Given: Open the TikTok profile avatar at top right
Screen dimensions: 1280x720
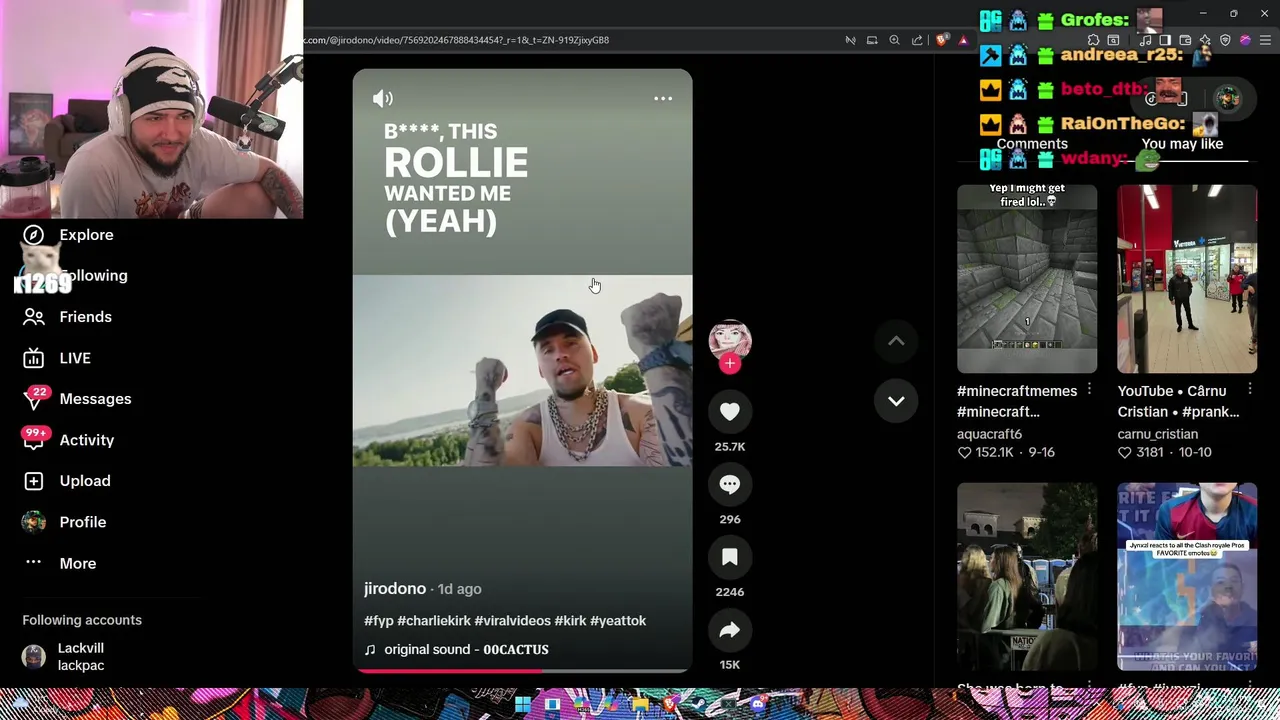Looking at the screenshot, I should pyautogui.click(x=1228, y=98).
